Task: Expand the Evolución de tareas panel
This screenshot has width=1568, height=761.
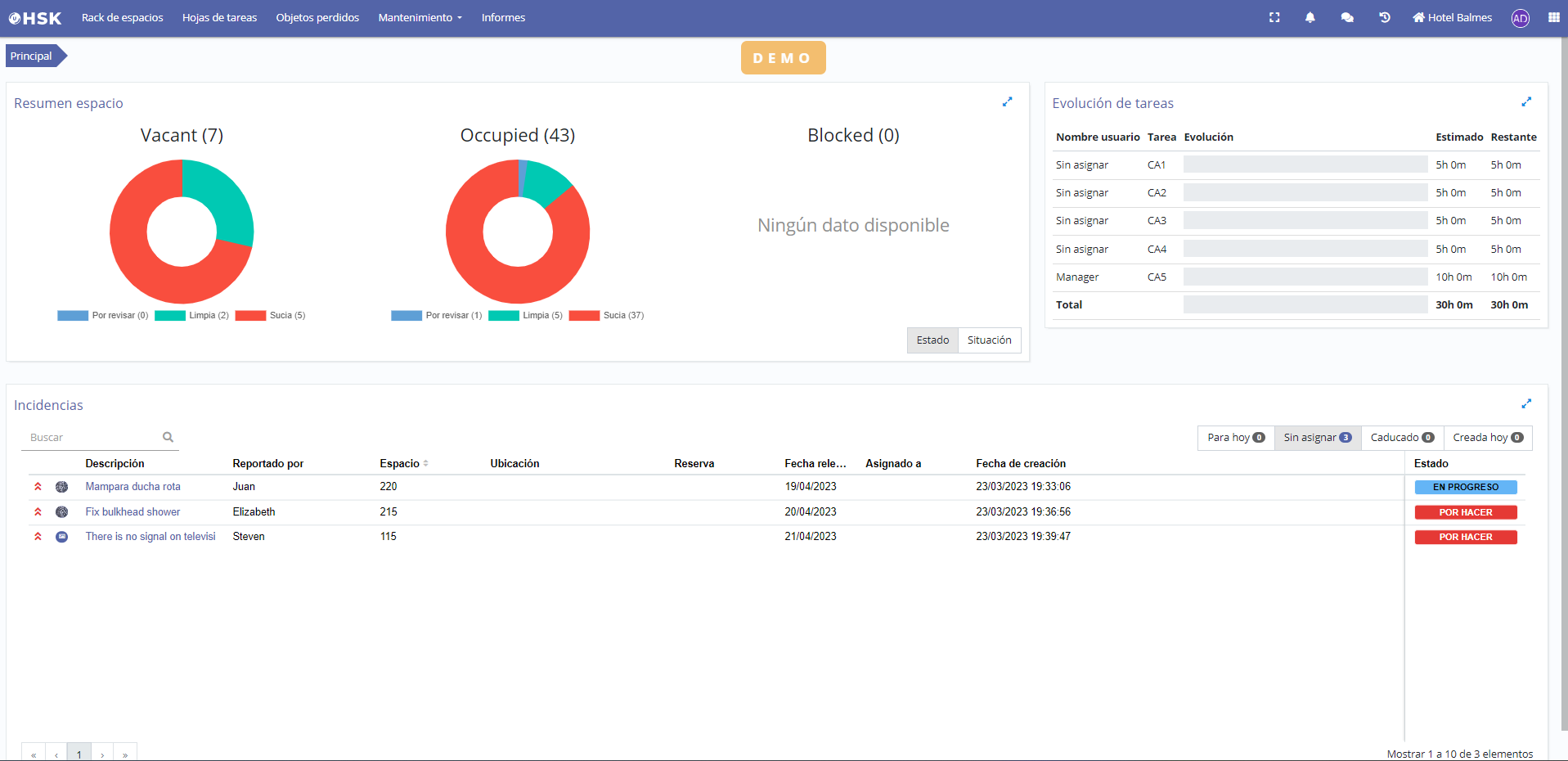Action: pos(1526,102)
